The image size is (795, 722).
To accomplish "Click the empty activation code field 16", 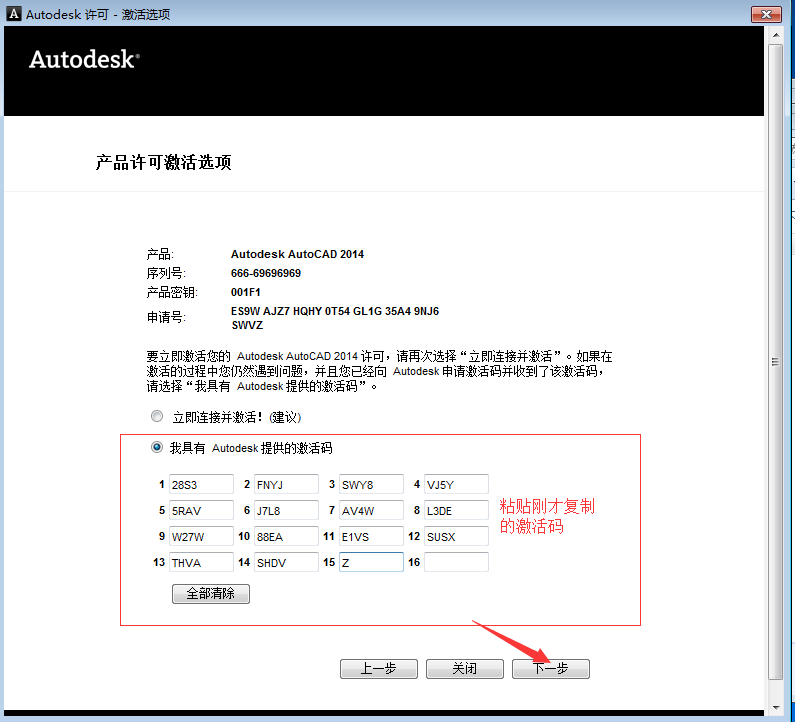I will pyautogui.click(x=456, y=563).
